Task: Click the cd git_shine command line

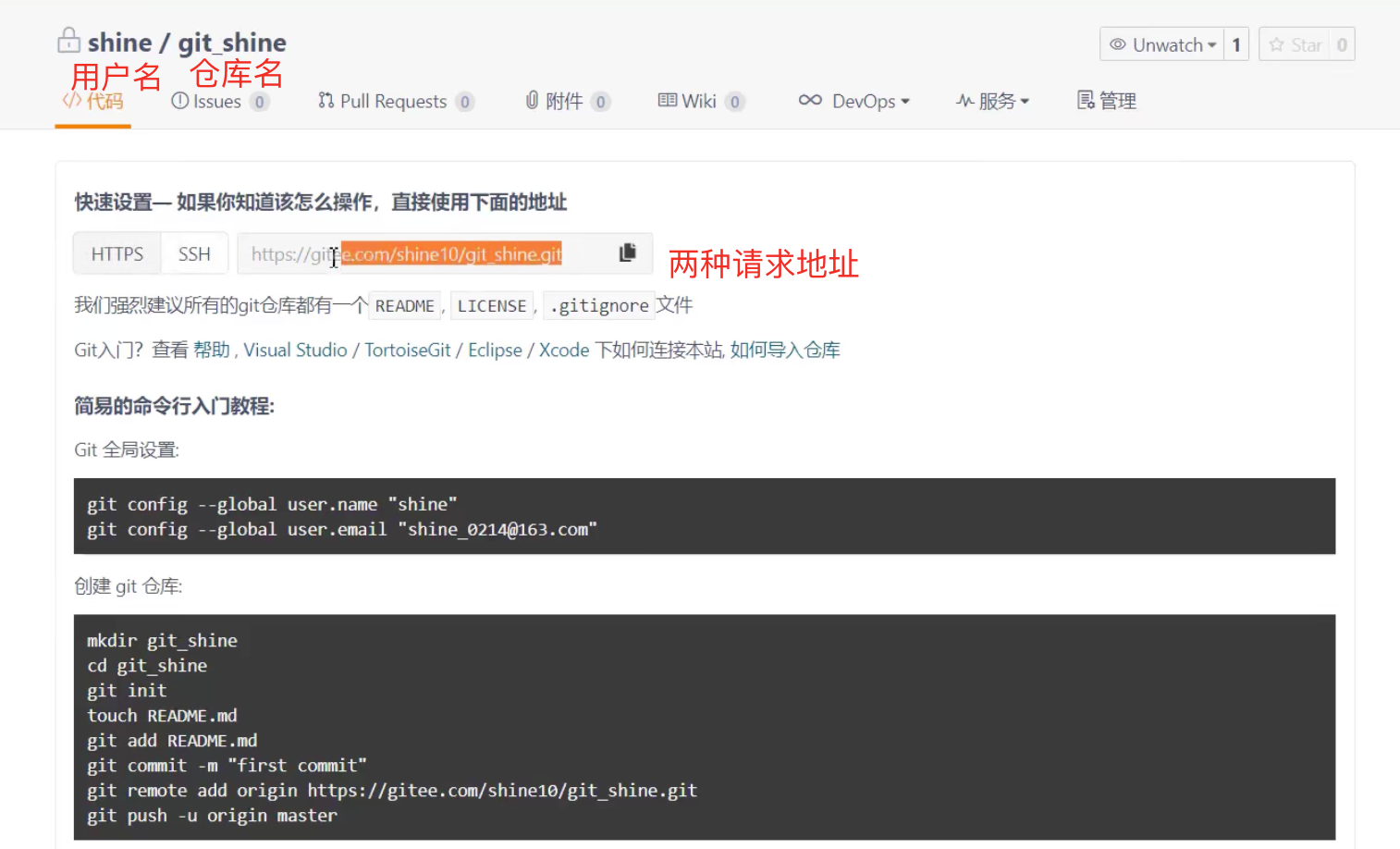Action: click(x=147, y=665)
